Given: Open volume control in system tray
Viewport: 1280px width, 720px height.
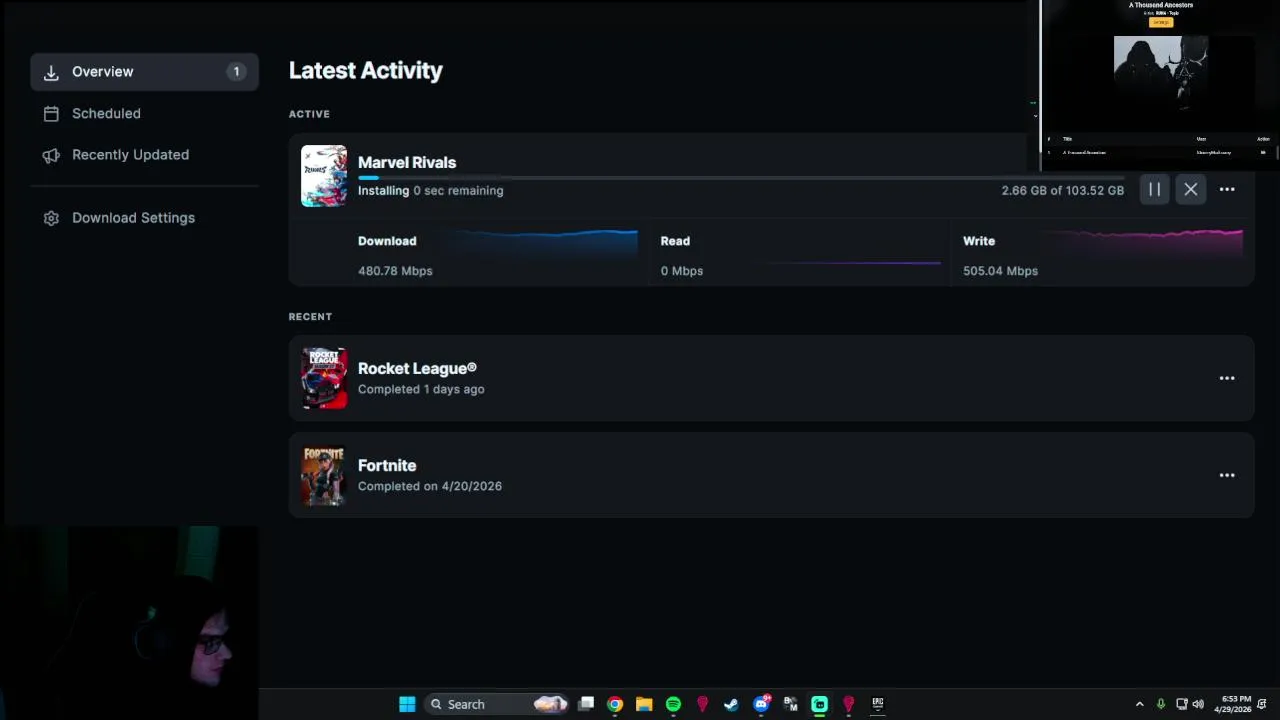Looking at the screenshot, I should pyautogui.click(x=1198, y=704).
